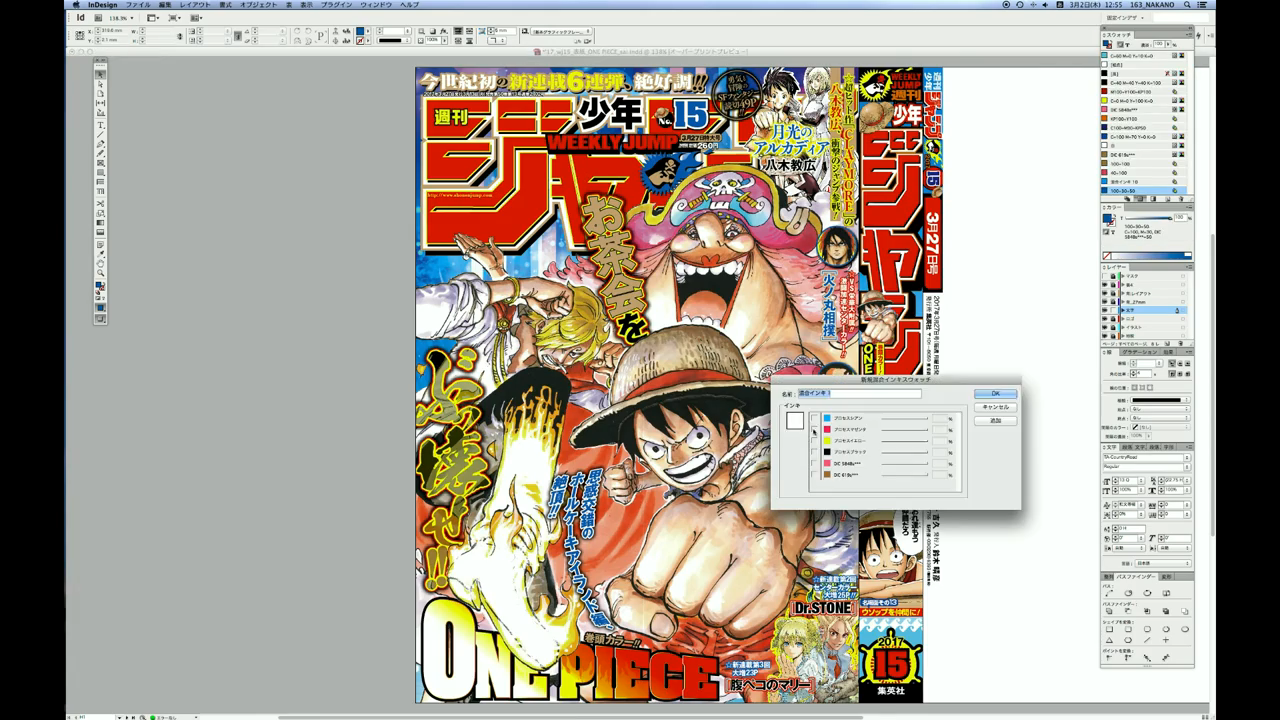Enable the DIC 584 ink checkbox
This screenshot has height=720, width=1280.
tap(814, 463)
